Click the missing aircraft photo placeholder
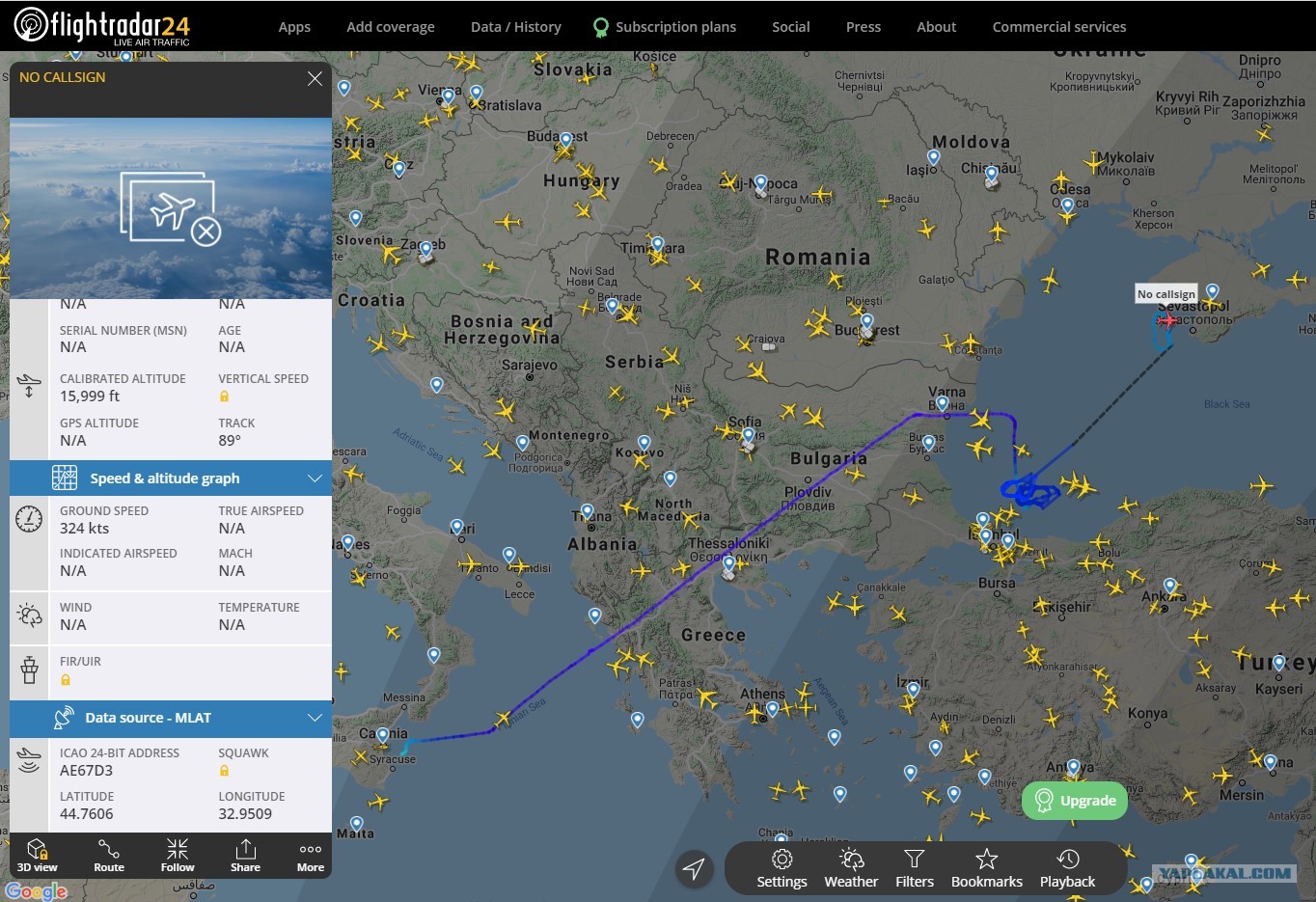 171,208
